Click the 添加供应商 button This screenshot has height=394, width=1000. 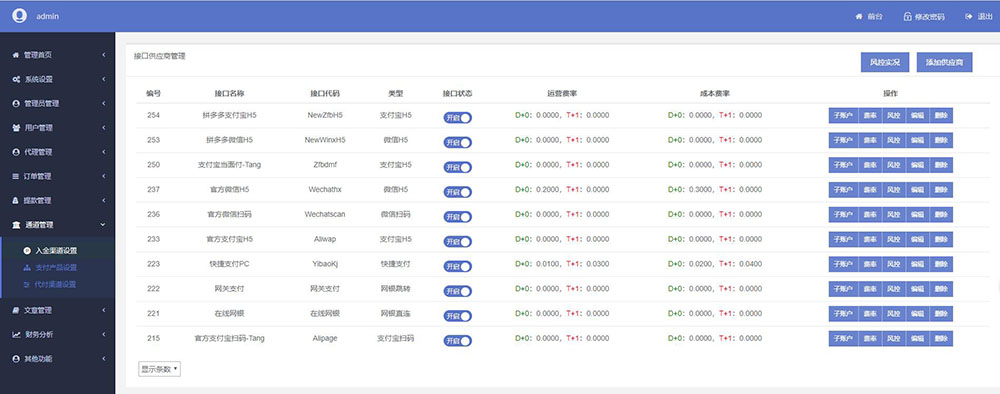click(x=945, y=62)
